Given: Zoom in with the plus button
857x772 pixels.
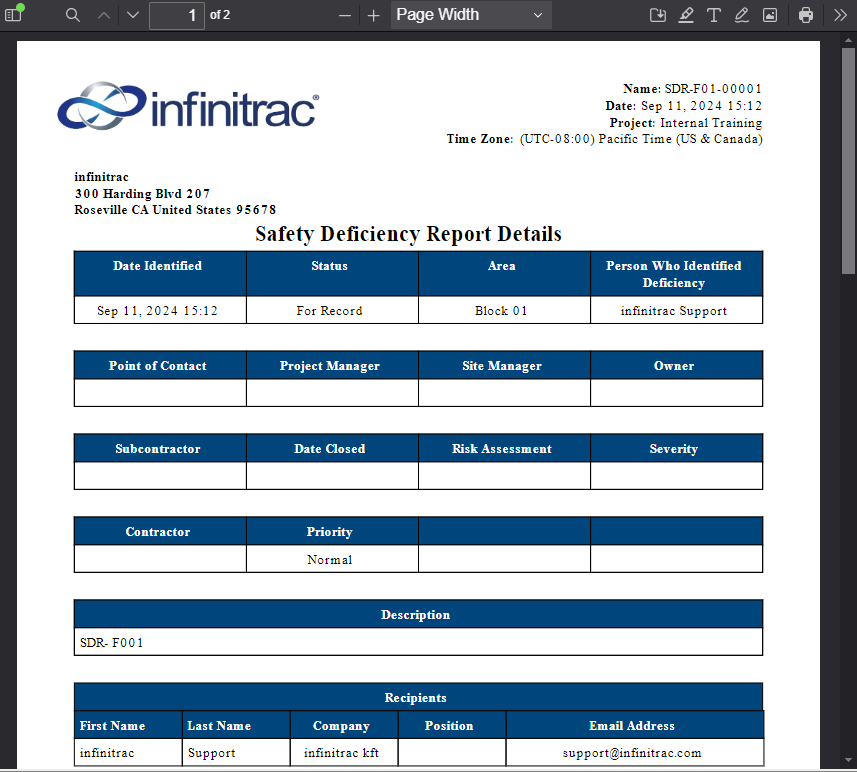Looking at the screenshot, I should point(373,15).
